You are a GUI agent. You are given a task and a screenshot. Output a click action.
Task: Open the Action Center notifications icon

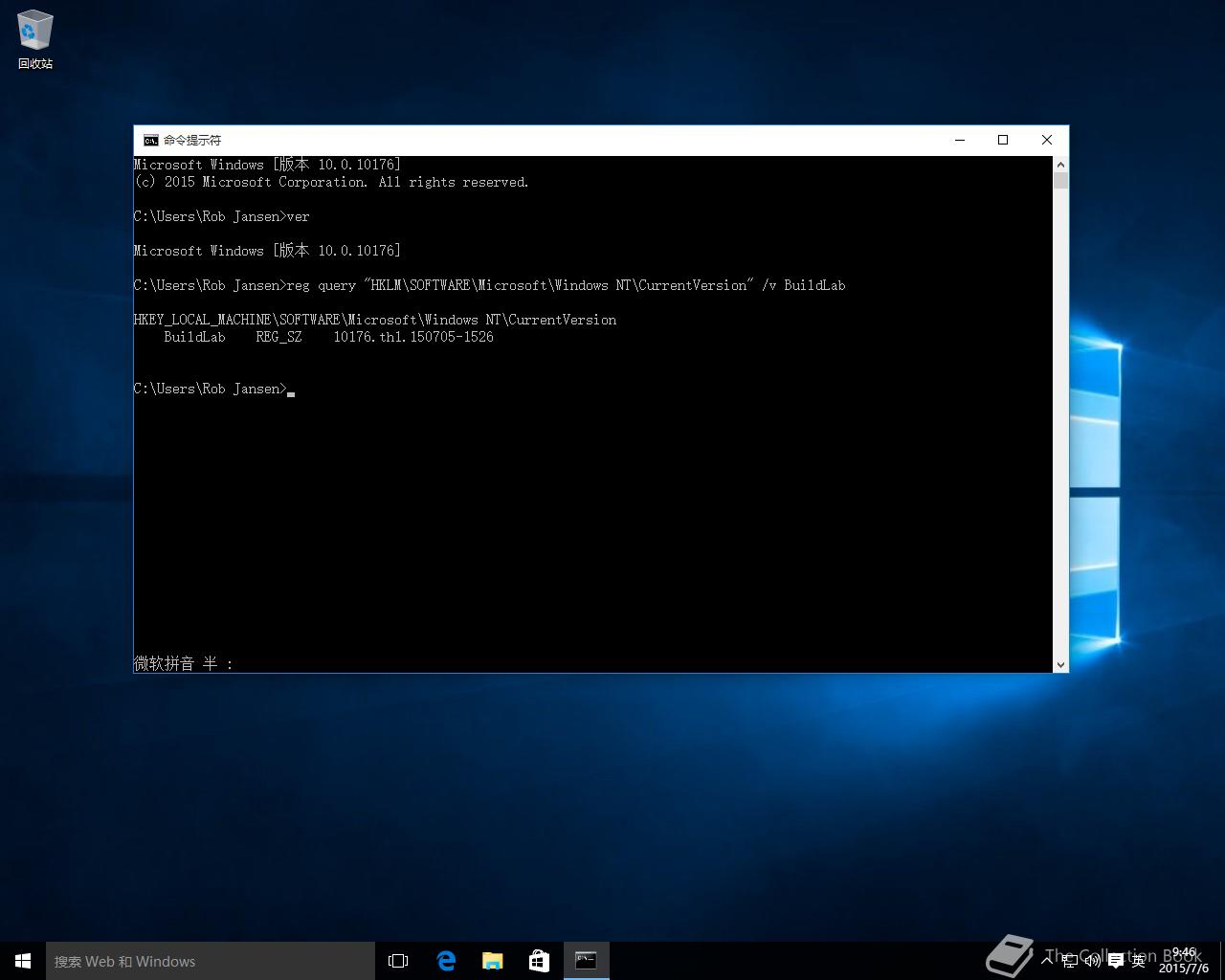point(1115,960)
